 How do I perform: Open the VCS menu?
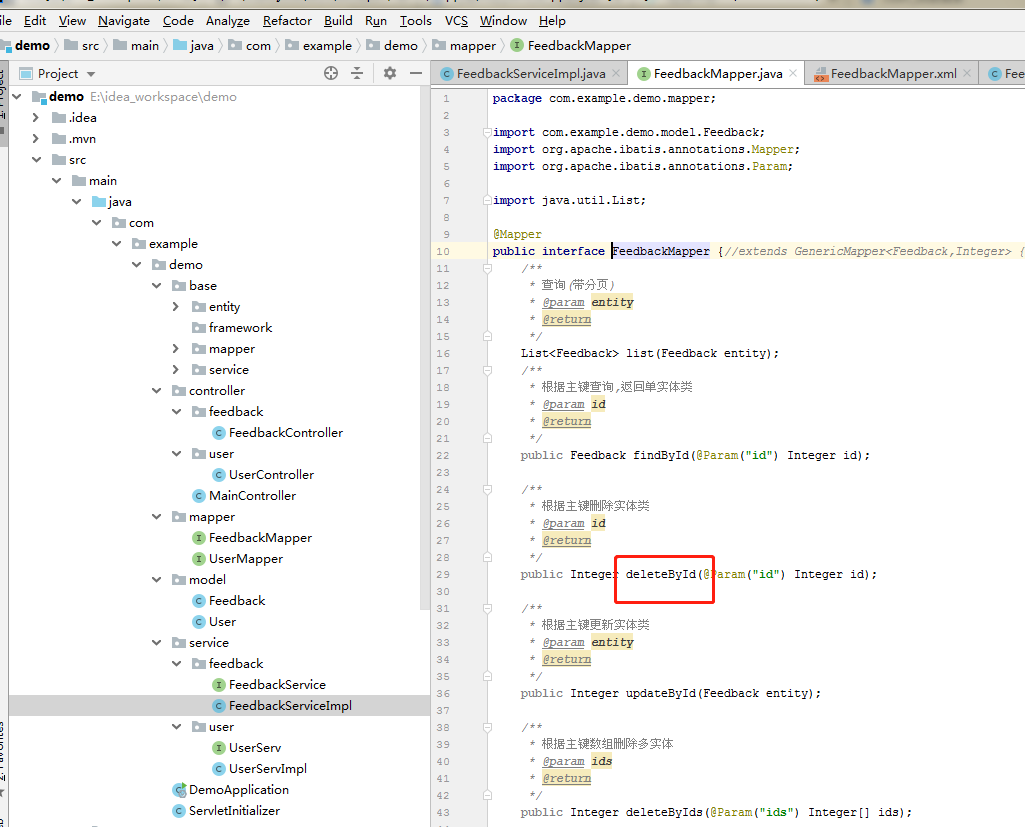(456, 20)
